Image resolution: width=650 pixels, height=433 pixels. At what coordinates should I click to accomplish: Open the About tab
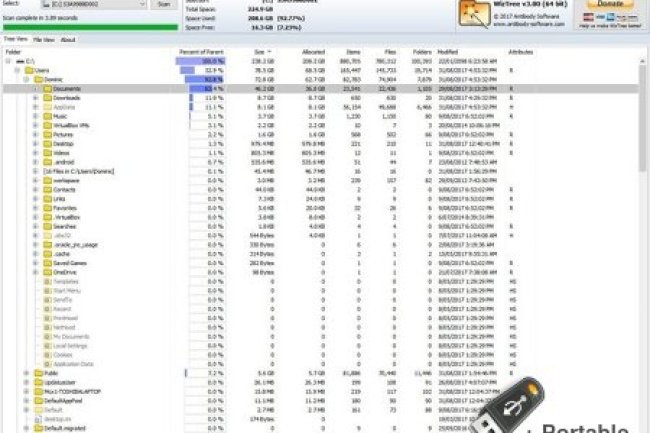tap(68, 40)
